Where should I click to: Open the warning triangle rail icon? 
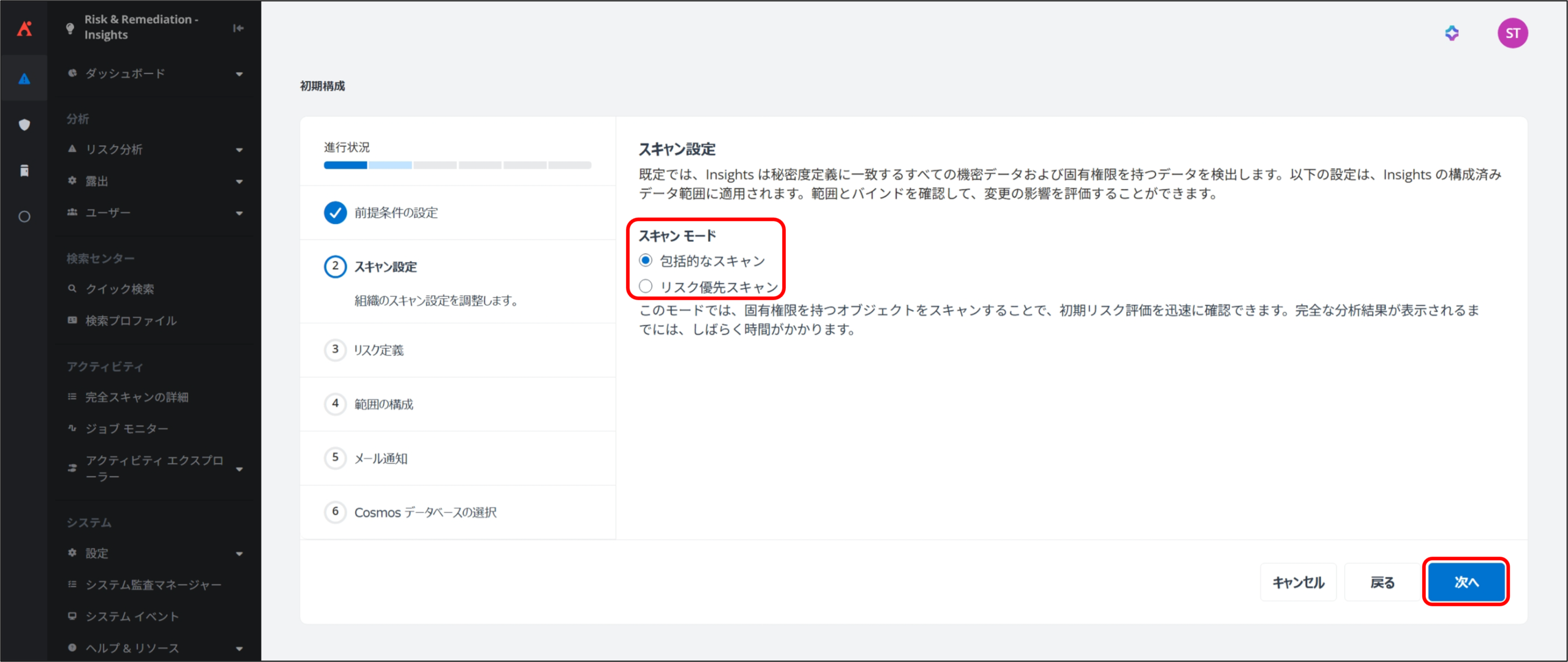coord(24,79)
